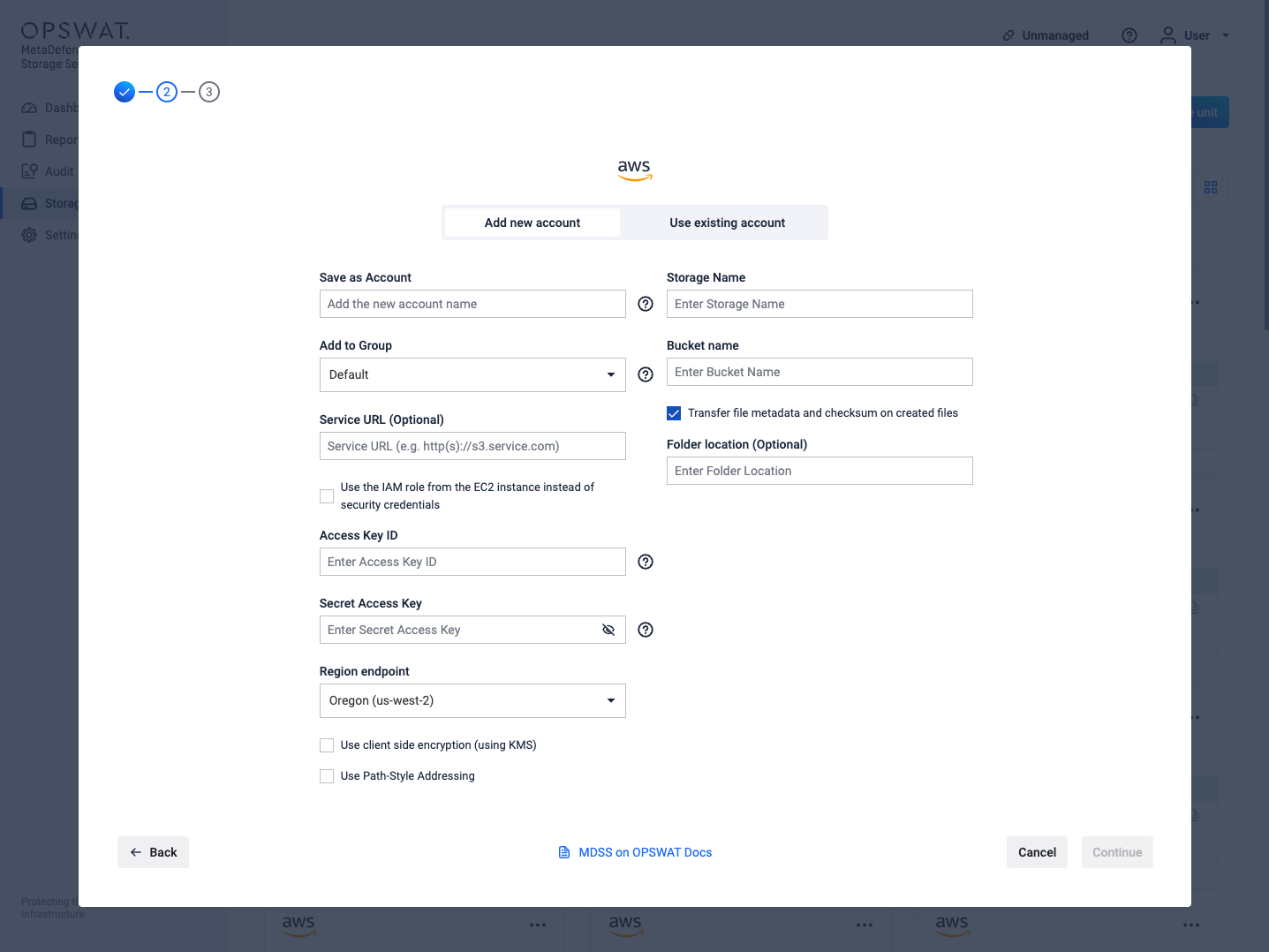Click Reports clipboard sidebar icon
Screen dimensions: 1269x952
[x=29, y=140]
